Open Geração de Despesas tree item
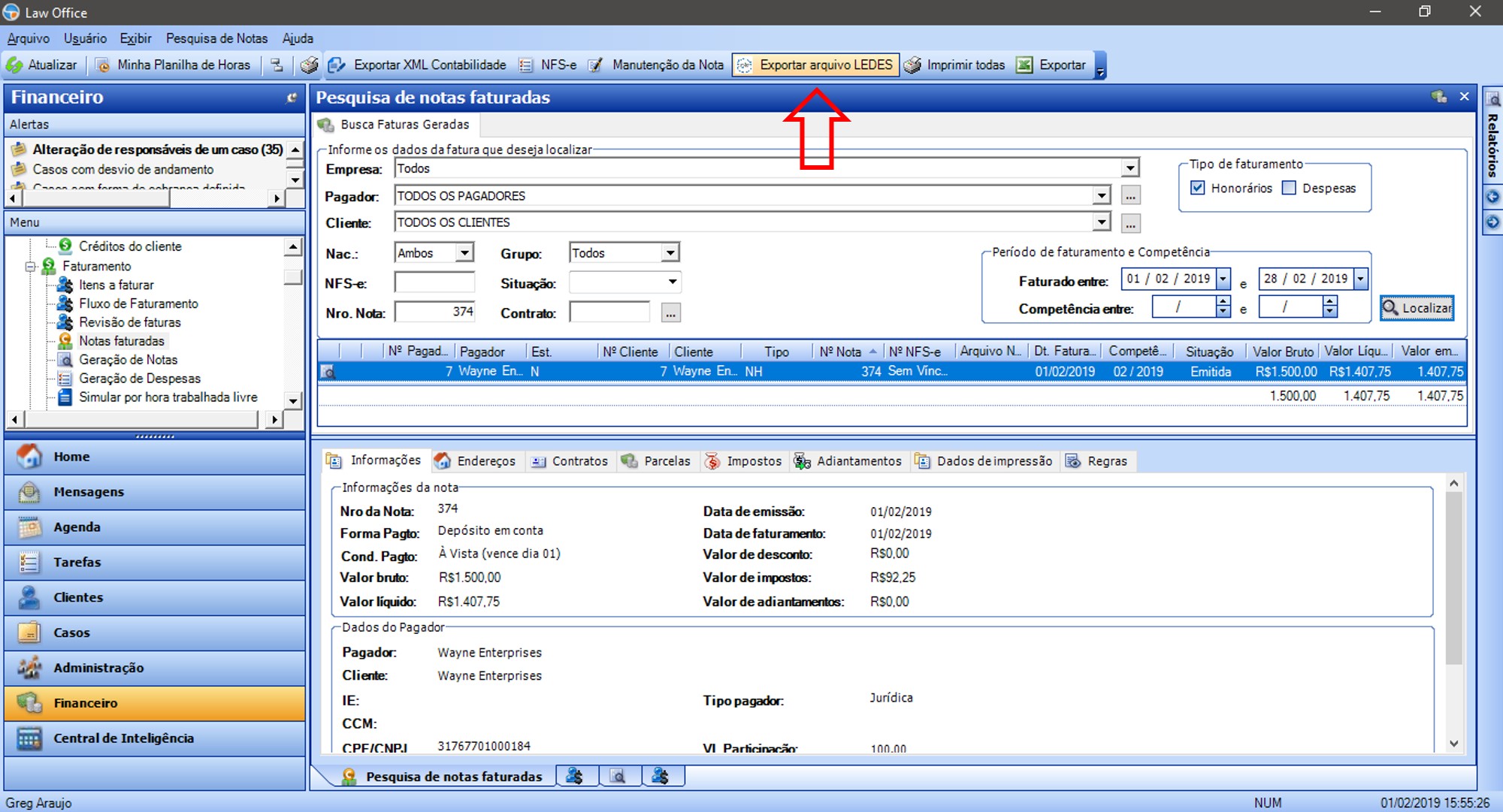 point(140,379)
